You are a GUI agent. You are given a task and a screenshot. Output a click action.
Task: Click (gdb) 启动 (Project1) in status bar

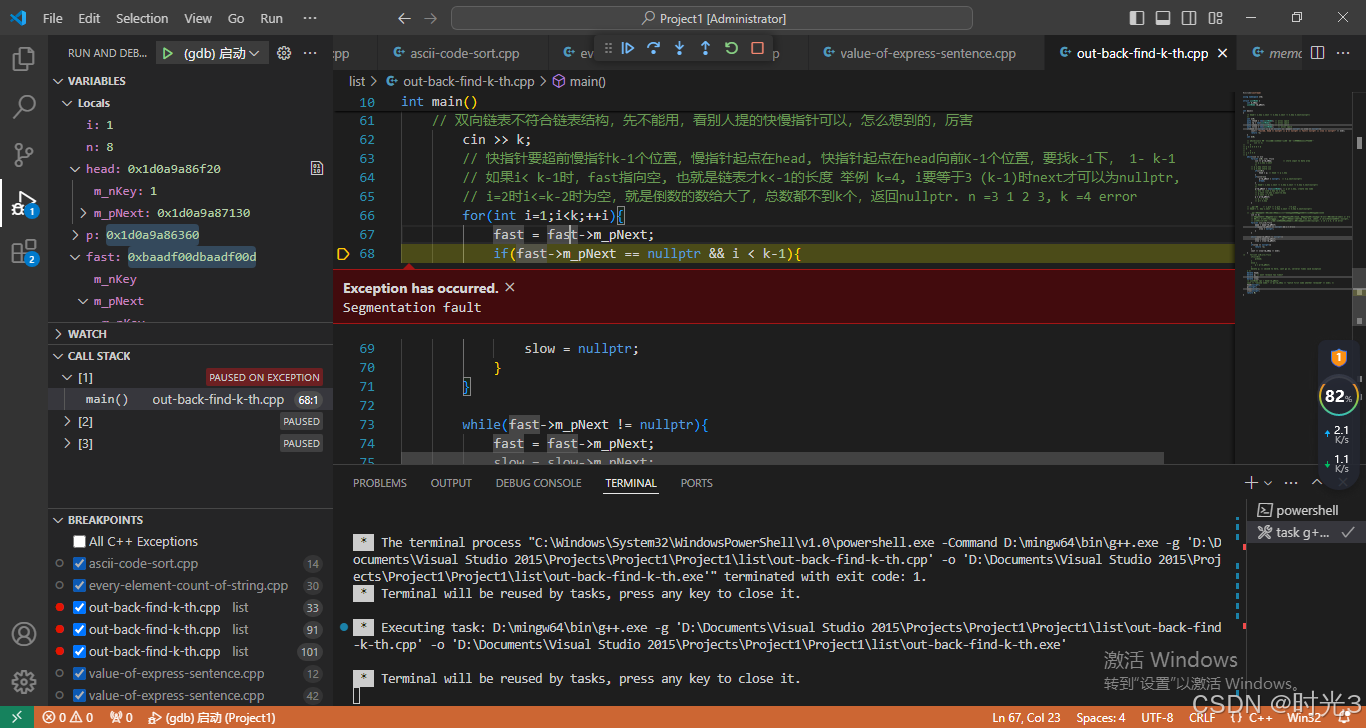click(x=212, y=717)
